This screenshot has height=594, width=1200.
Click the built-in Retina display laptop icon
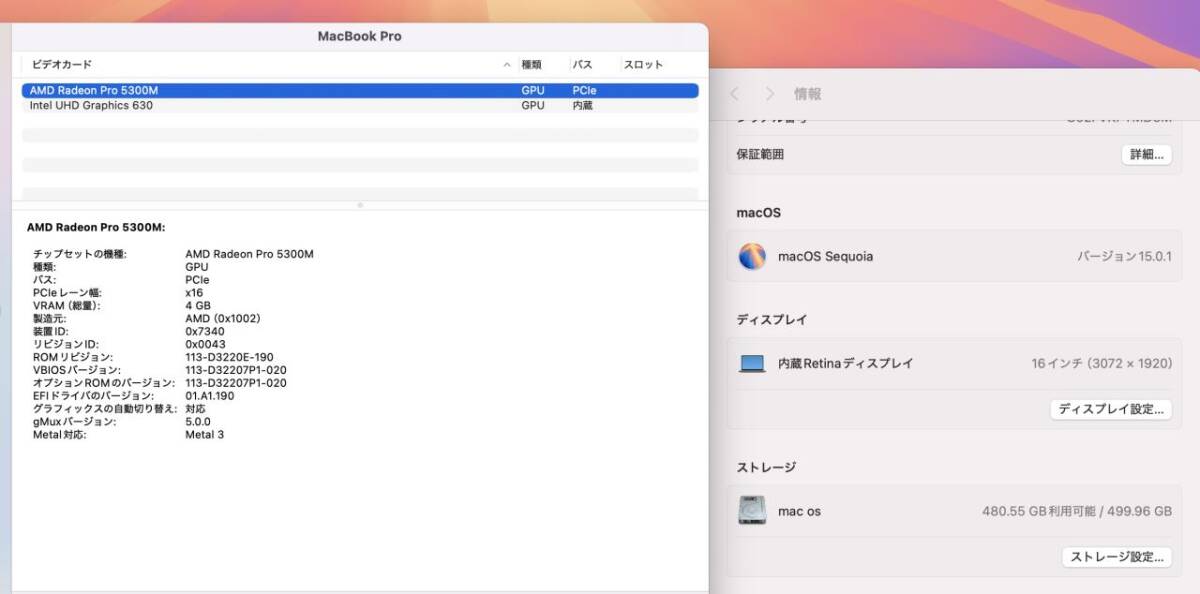pyautogui.click(x=752, y=364)
